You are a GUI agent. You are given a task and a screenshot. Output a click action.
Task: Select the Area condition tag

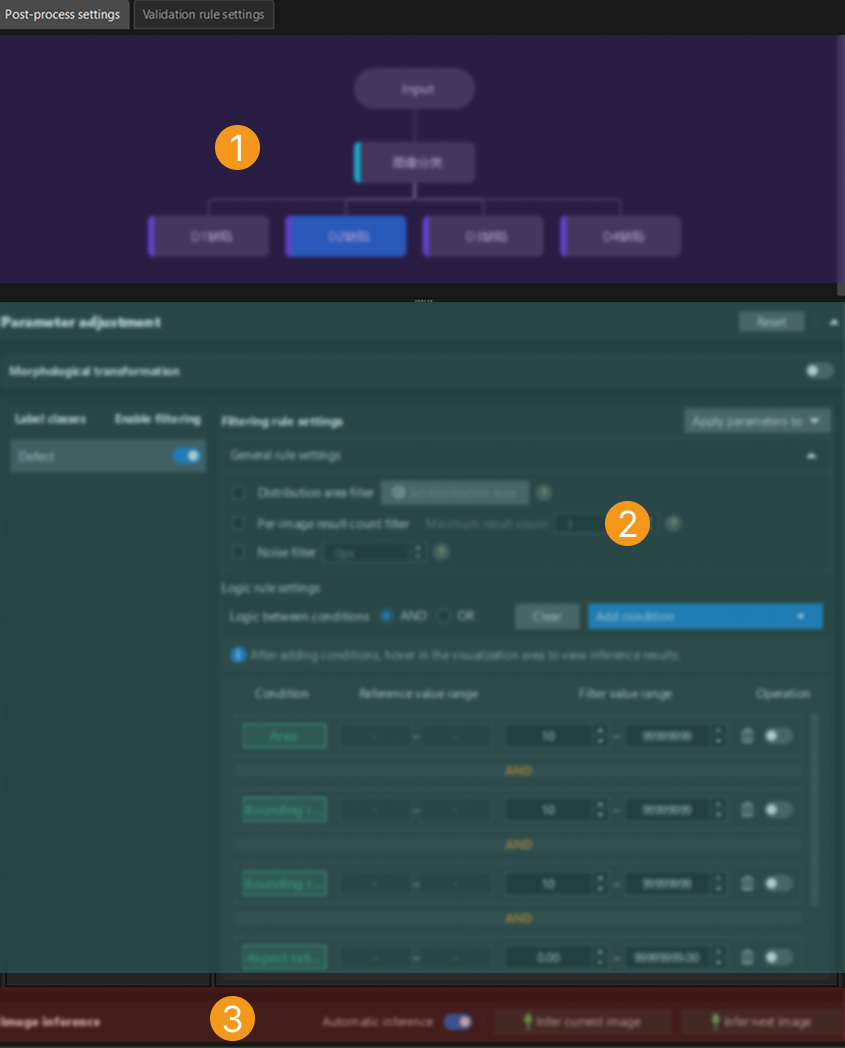click(x=284, y=736)
